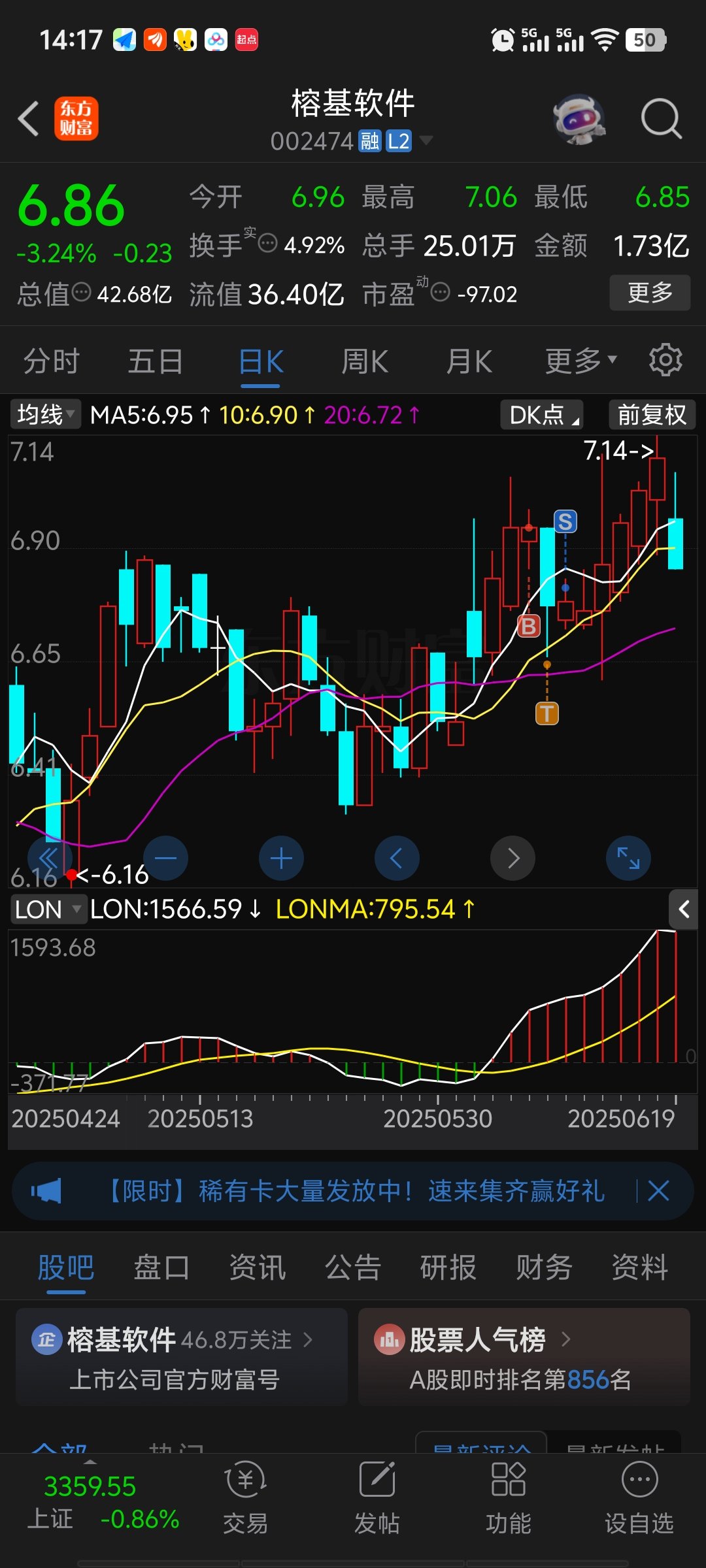
Task: Tap info icon beside 换手
Action: click(268, 243)
